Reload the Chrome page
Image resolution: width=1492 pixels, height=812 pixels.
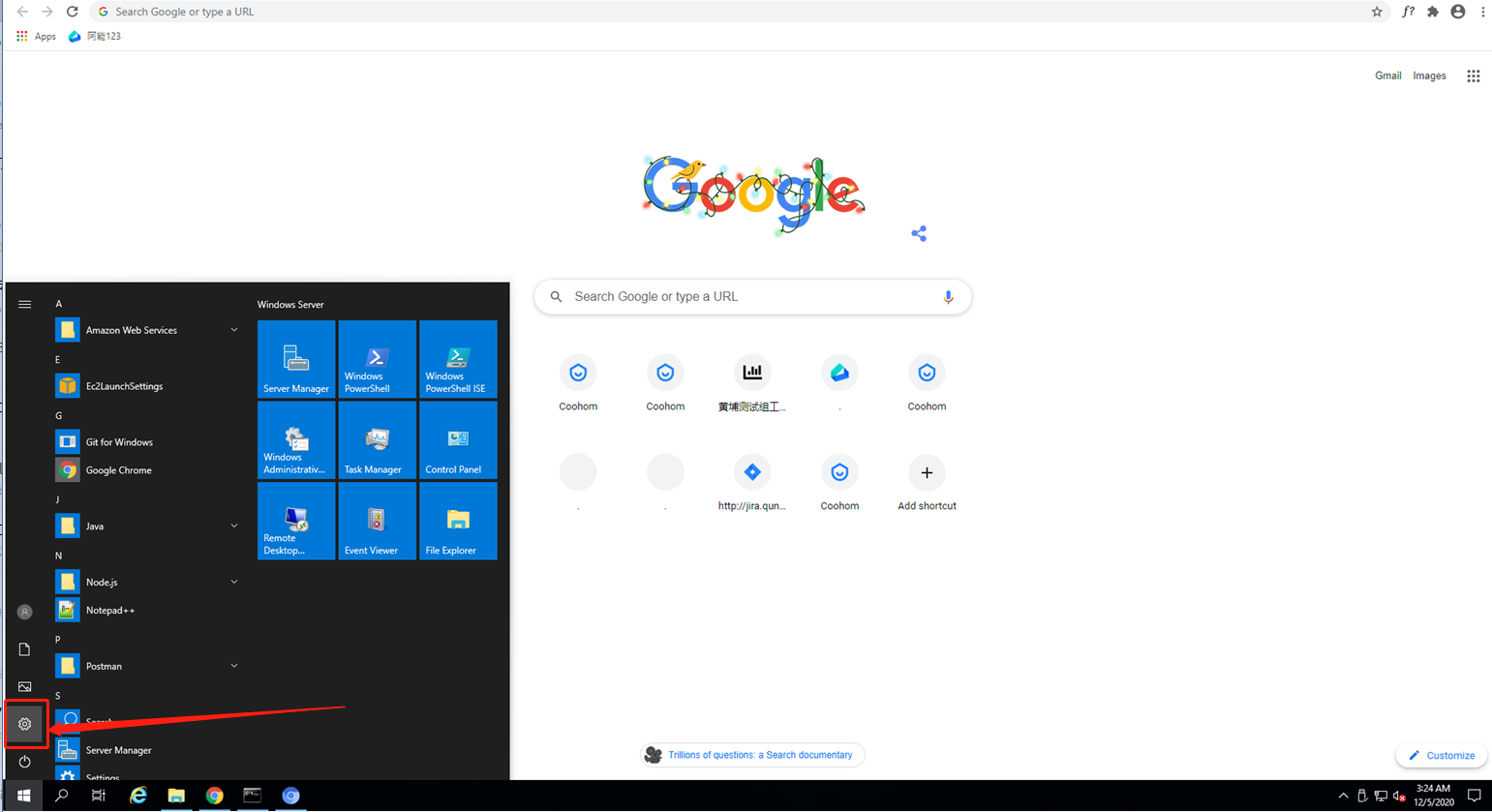72,12
